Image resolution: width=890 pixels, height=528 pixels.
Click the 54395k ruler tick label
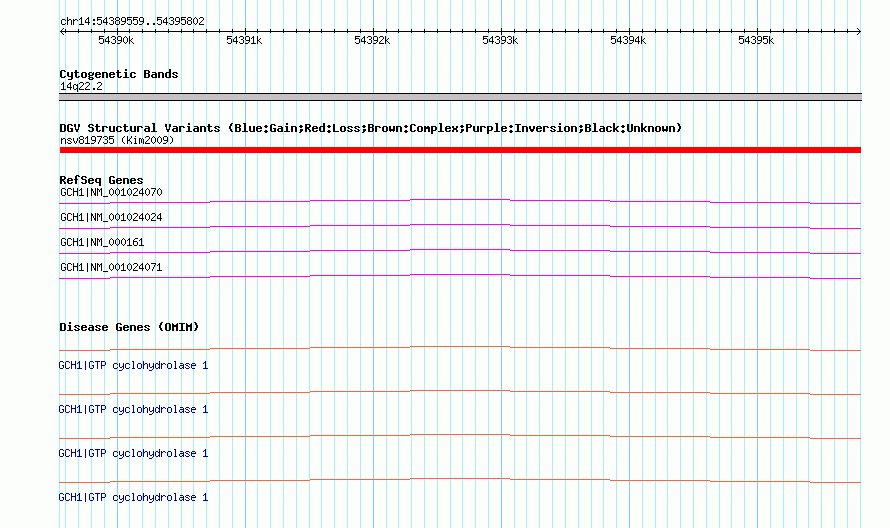pyautogui.click(x=756, y=40)
